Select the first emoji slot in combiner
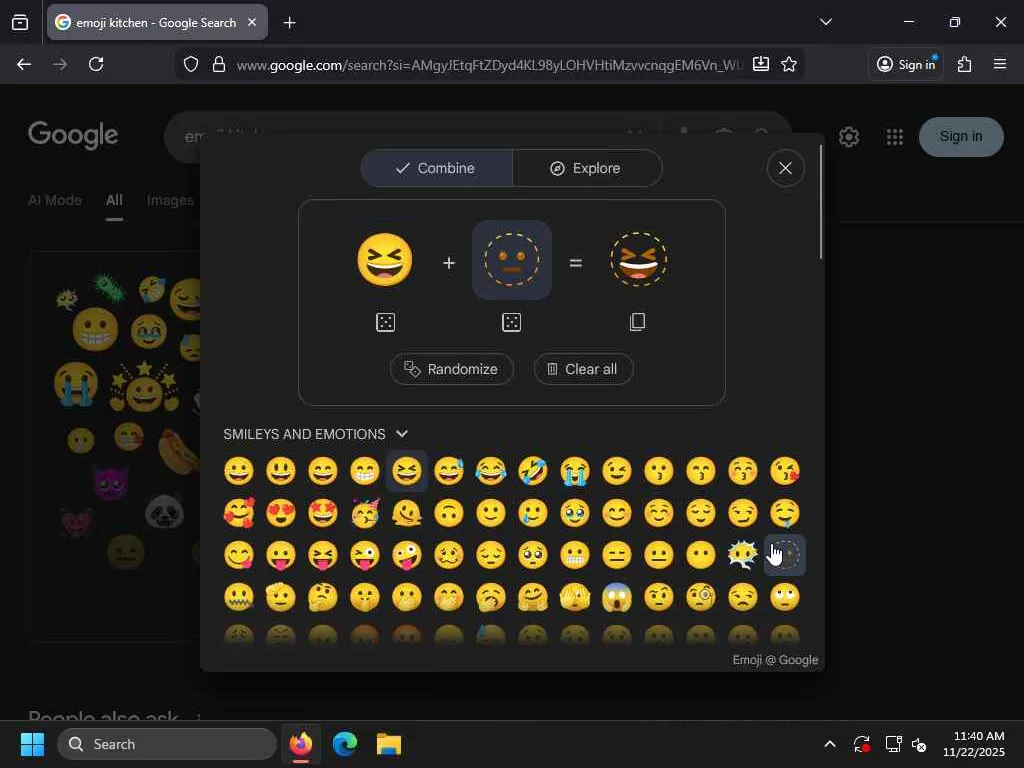This screenshot has height=768, width=1024. (x=385, y=260)
